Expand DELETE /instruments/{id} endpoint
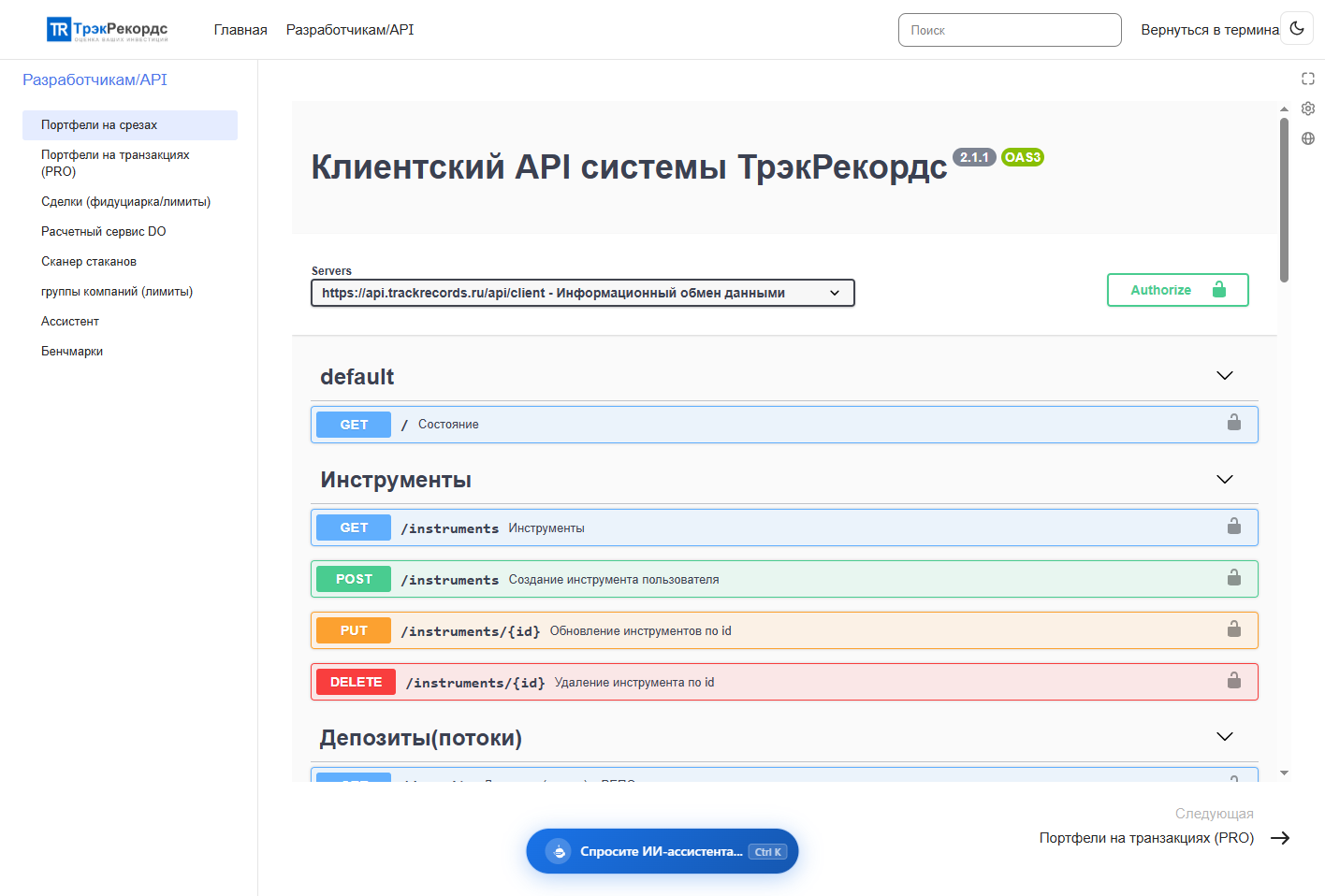The height and width of the screenshot is (896, 1325). [x=784, y=682]
